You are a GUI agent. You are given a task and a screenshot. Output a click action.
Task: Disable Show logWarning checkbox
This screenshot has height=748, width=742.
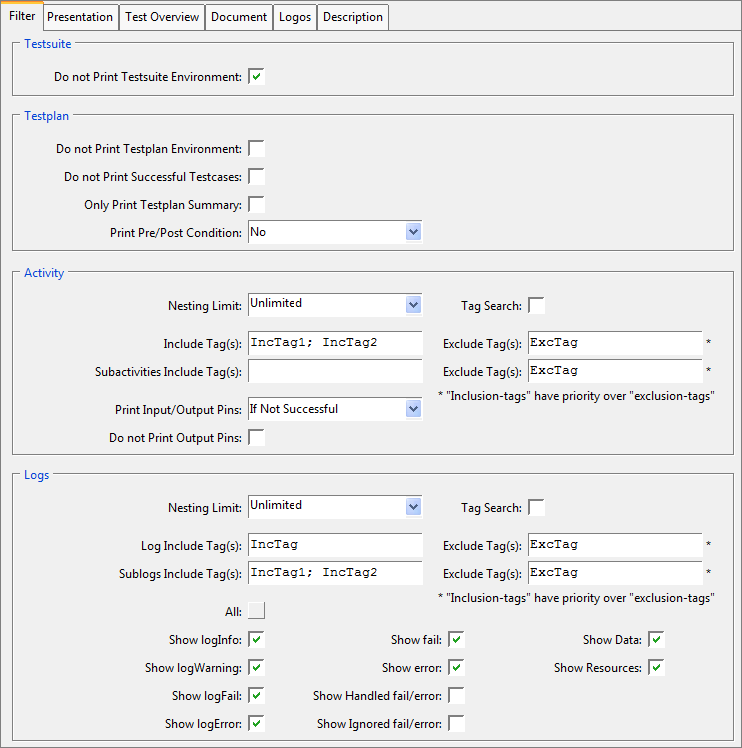click(x=257, y=667)
